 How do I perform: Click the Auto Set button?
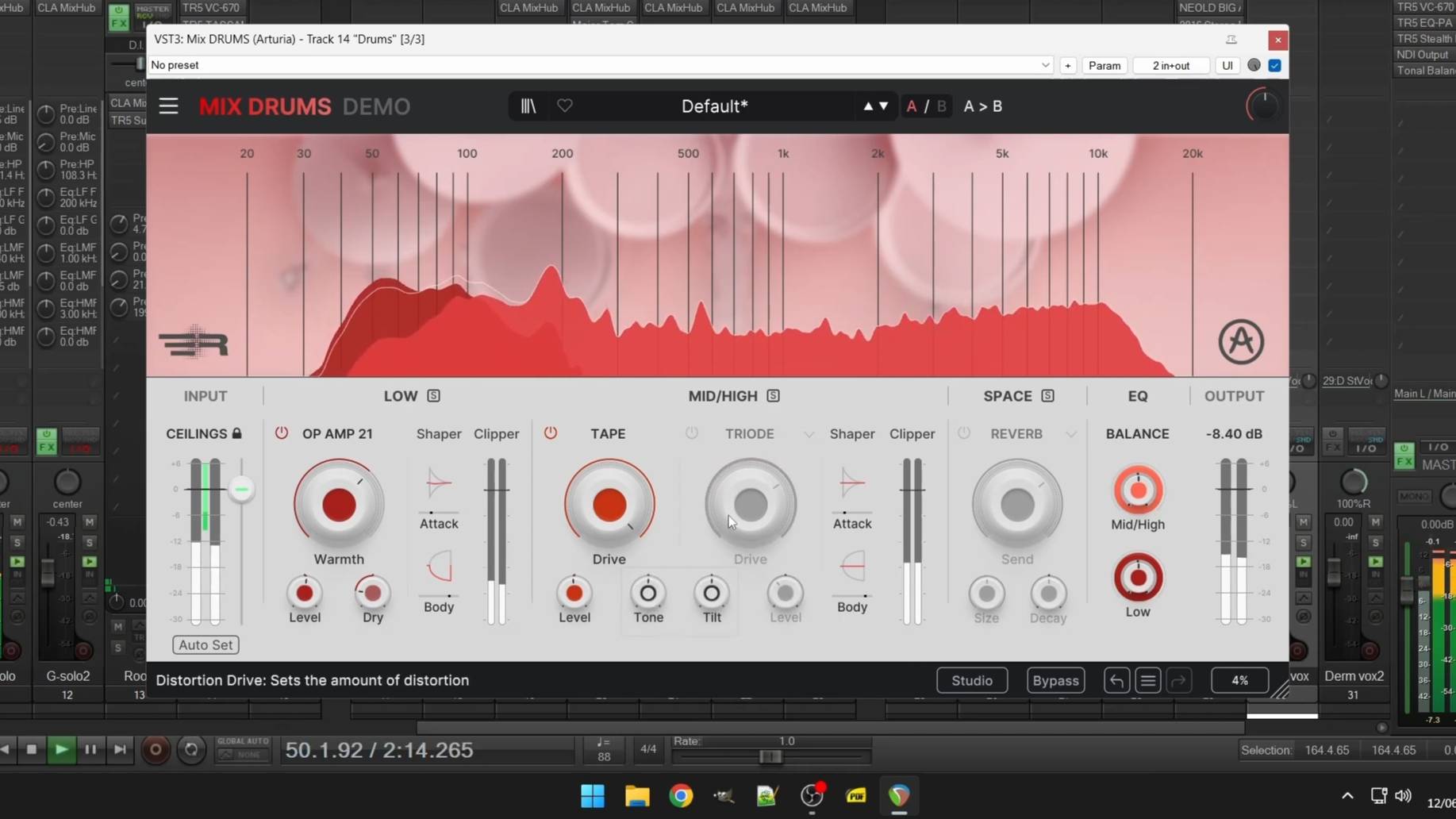tap(205, 644)
